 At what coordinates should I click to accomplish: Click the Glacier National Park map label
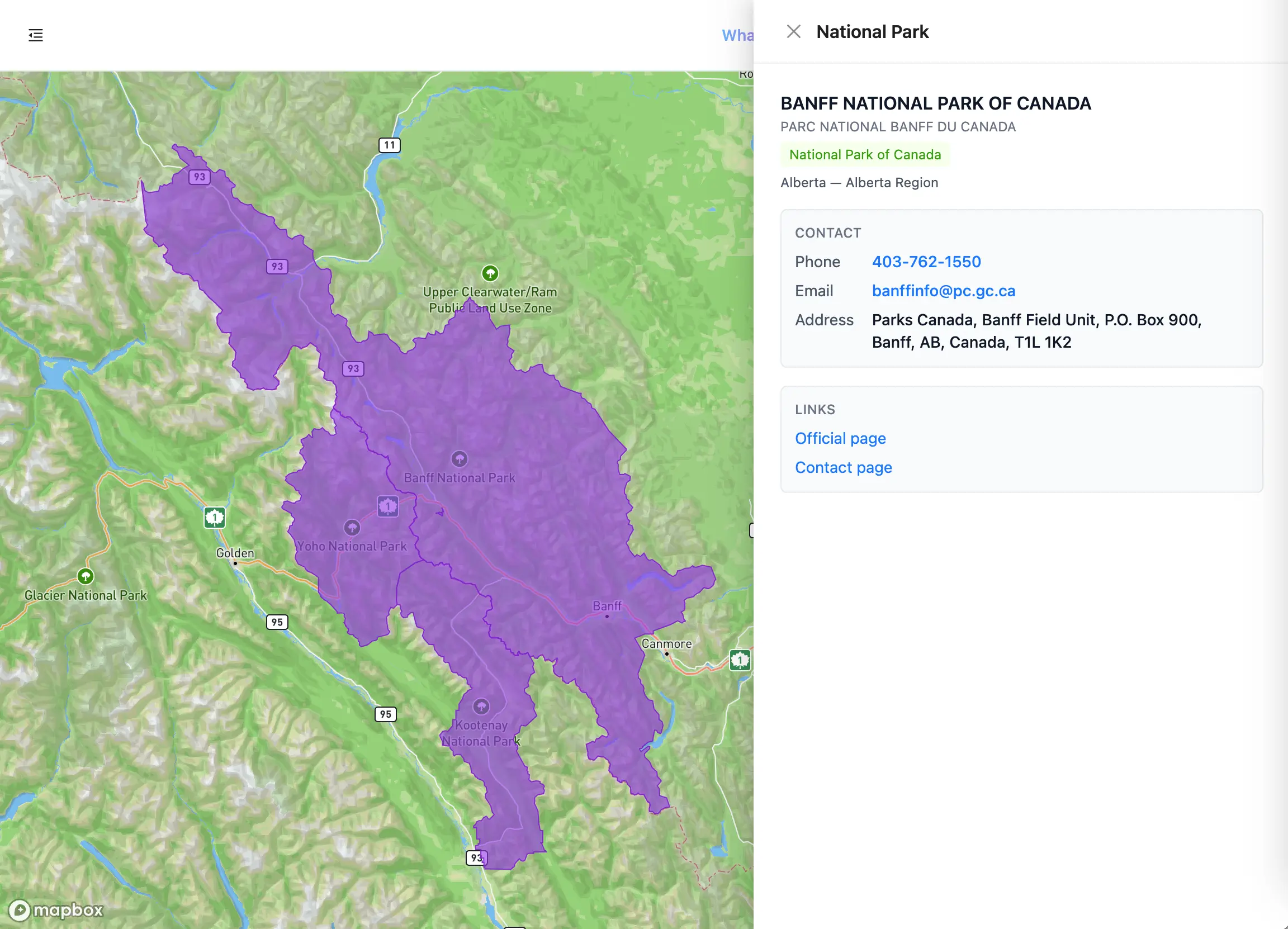pyautogui.click(x=86, y=595)
